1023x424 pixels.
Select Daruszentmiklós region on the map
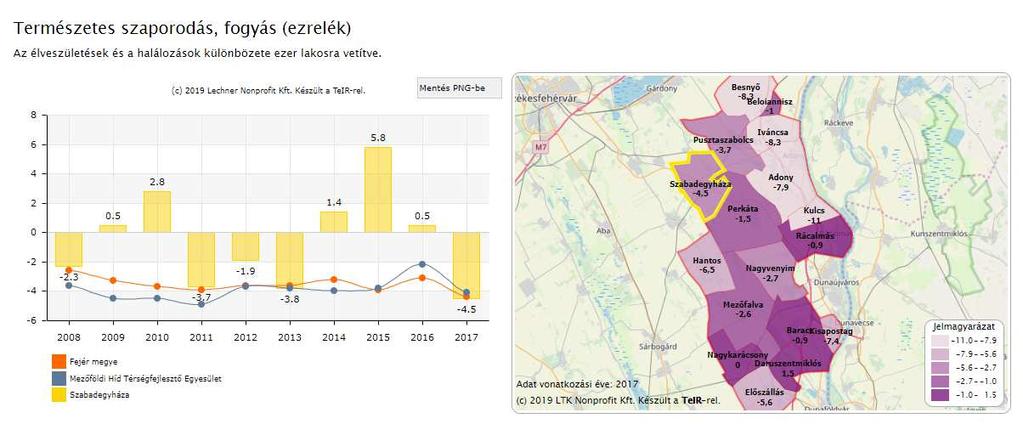786,369
